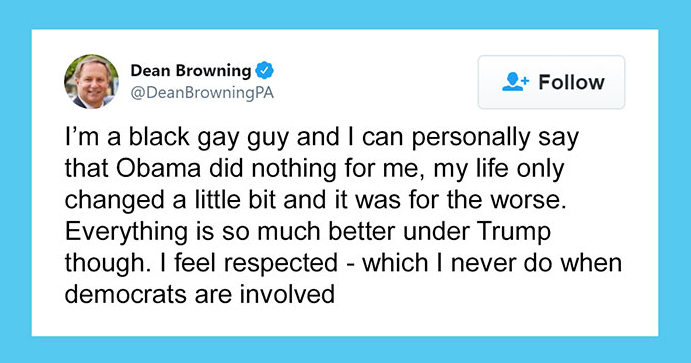Click the blue verified checkmark badge

click(264, 70)
